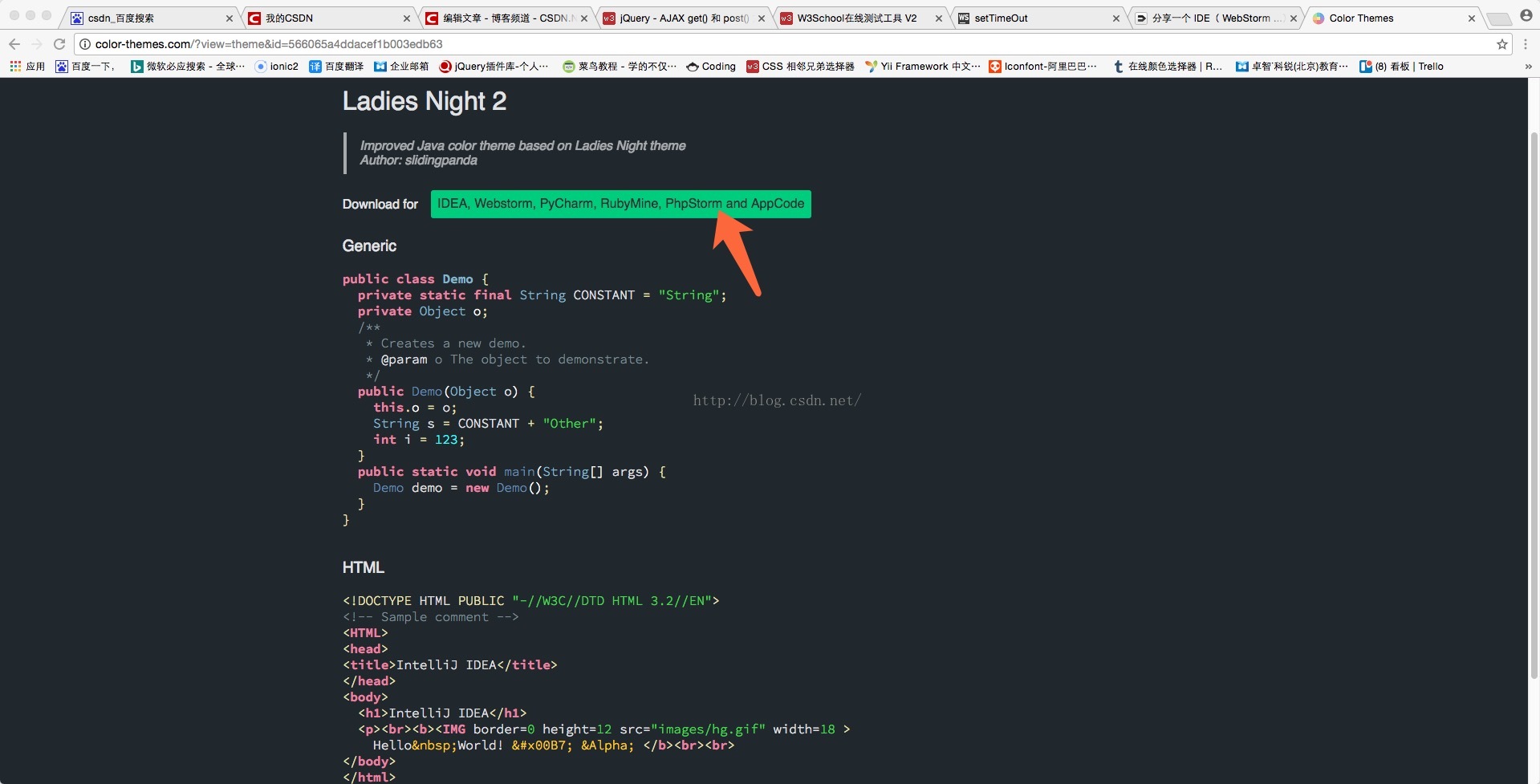The height and width of the screenshot is (784, 1540).
Task: Open the ionic2 bookmark
Action: 276,67
